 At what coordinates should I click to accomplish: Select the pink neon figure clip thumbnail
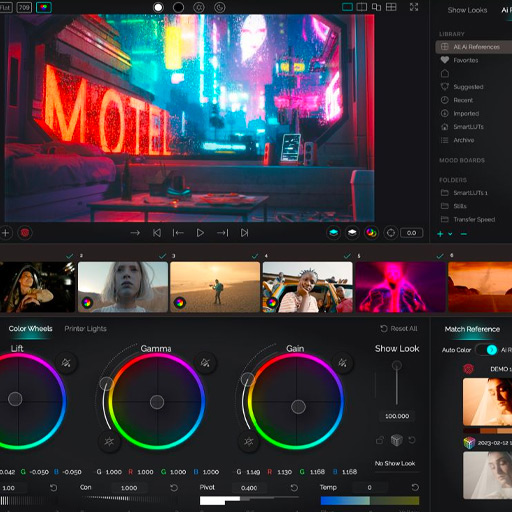pyautogui.click(x=401, y=287)
